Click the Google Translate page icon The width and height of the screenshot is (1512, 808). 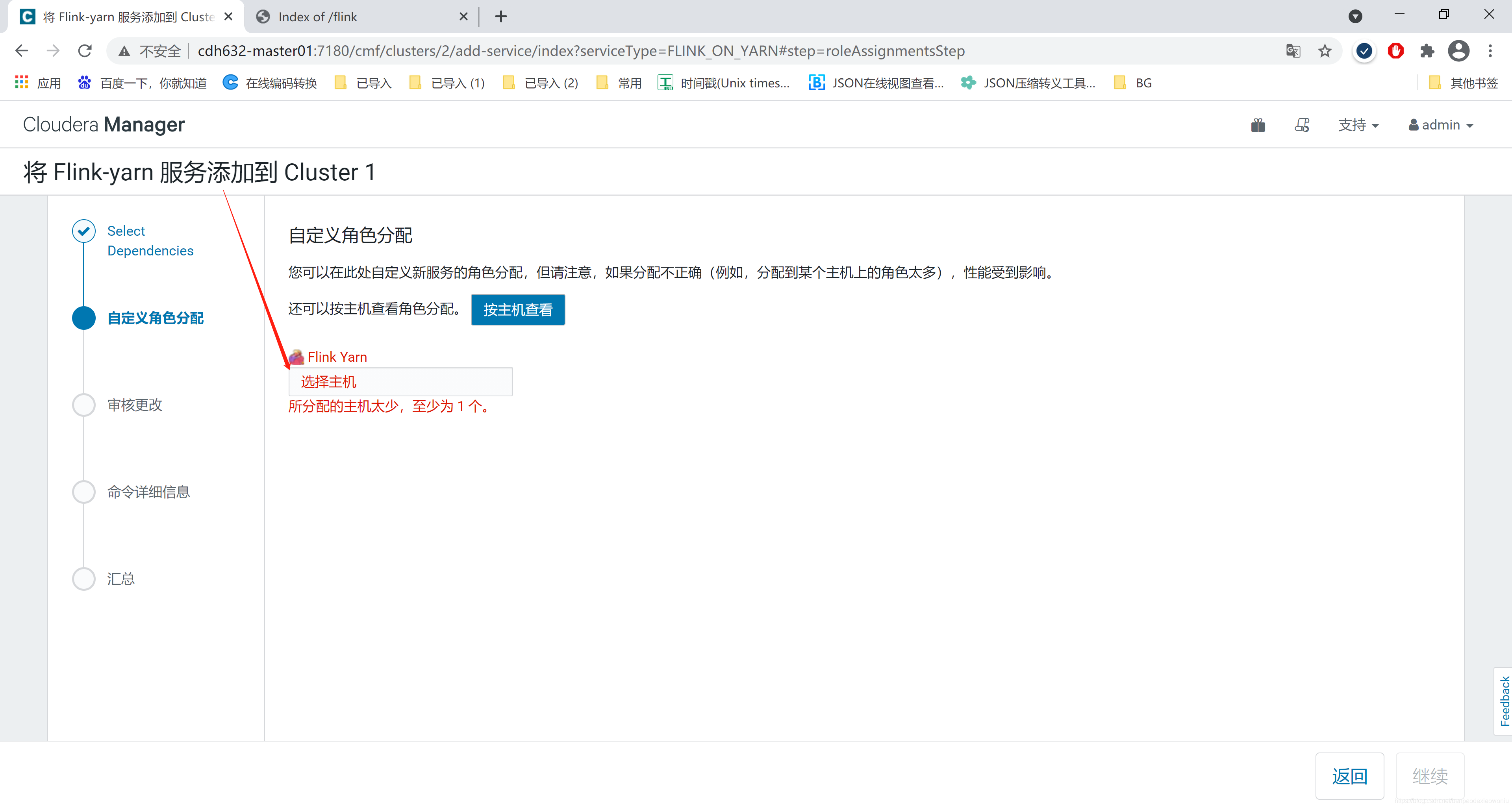(x=1292, y=51)
